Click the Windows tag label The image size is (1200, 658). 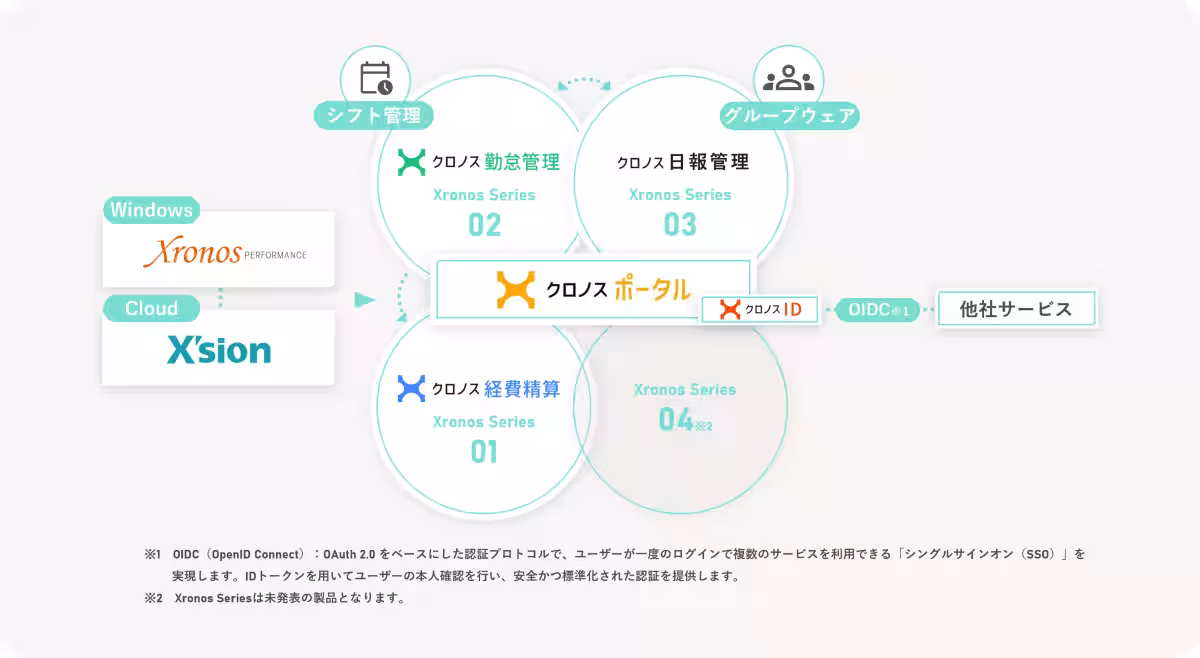pos(151,210)
